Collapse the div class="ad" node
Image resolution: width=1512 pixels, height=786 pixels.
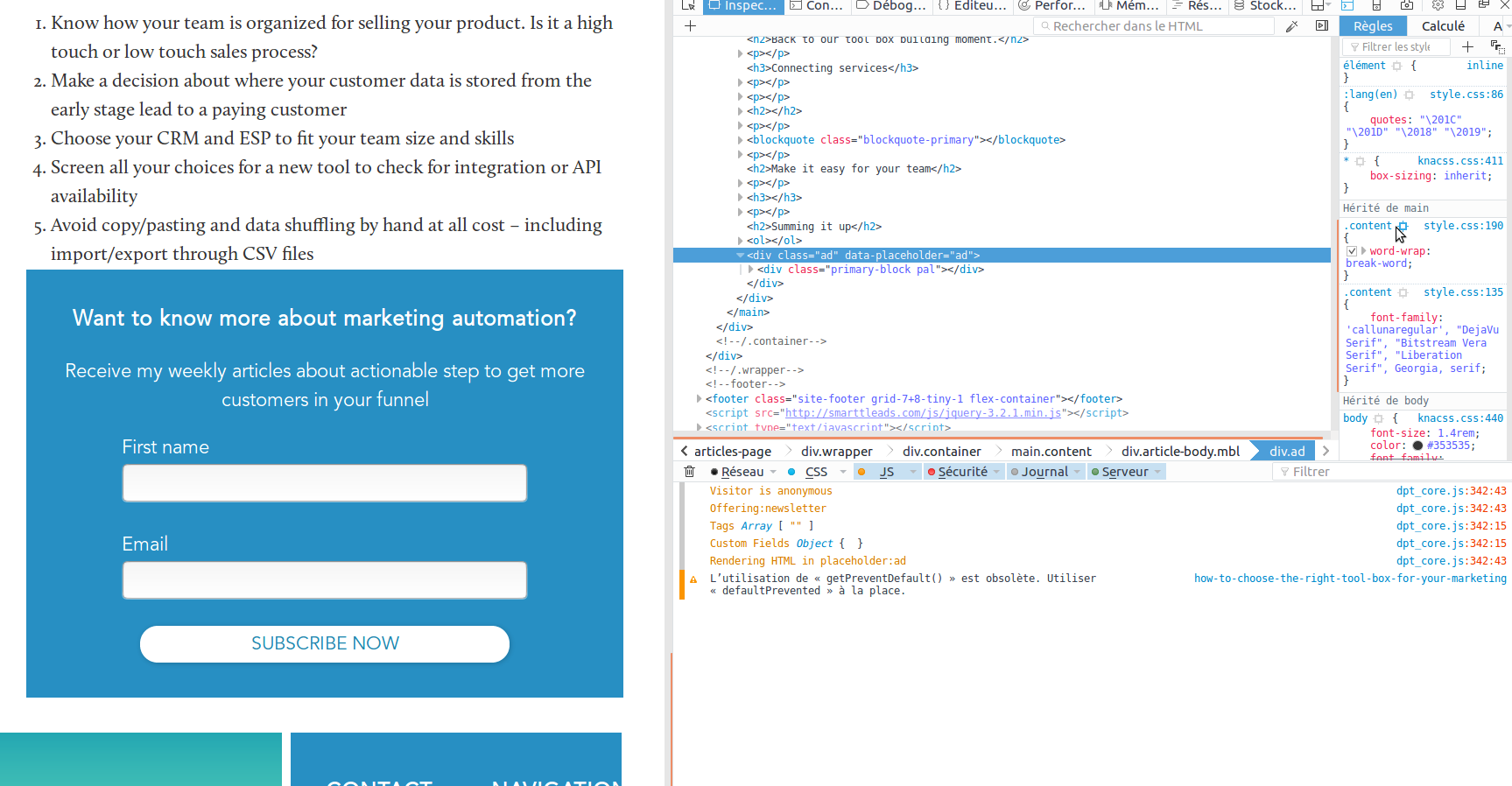click(x=741, y=256)
